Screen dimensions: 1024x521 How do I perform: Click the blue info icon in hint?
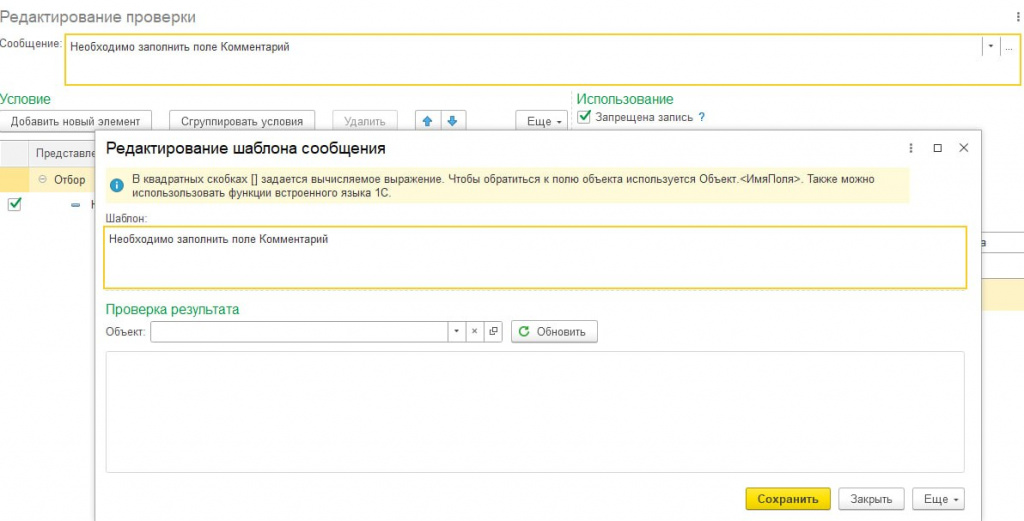coord(117,185)
